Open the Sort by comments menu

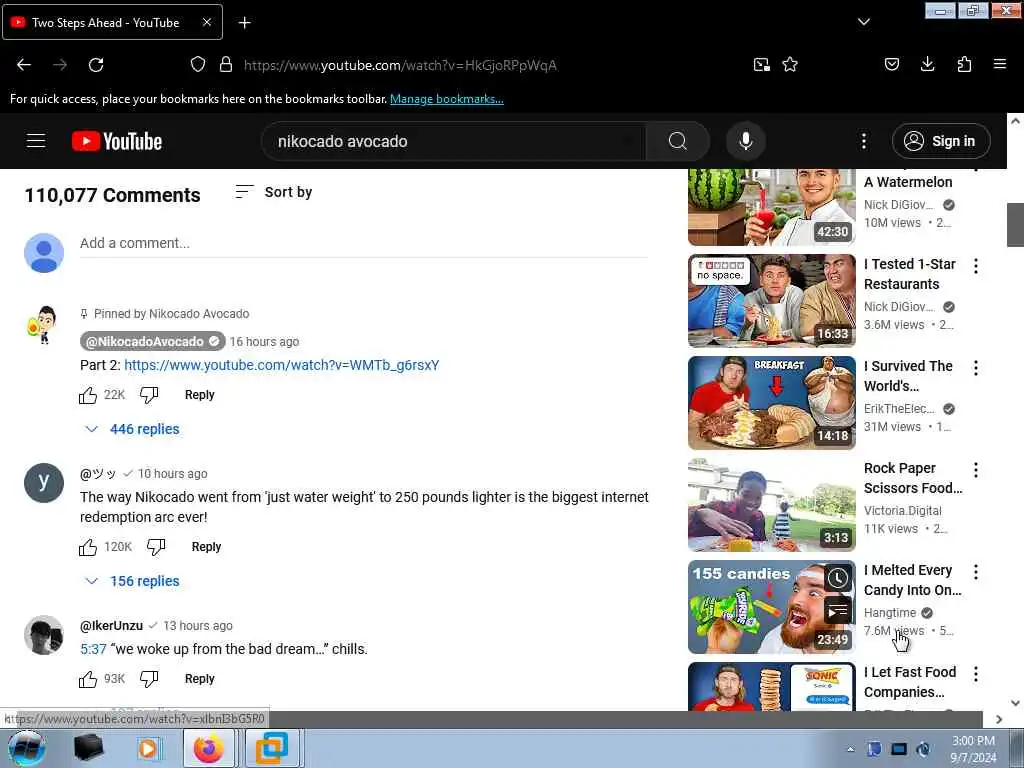[274, 192]
